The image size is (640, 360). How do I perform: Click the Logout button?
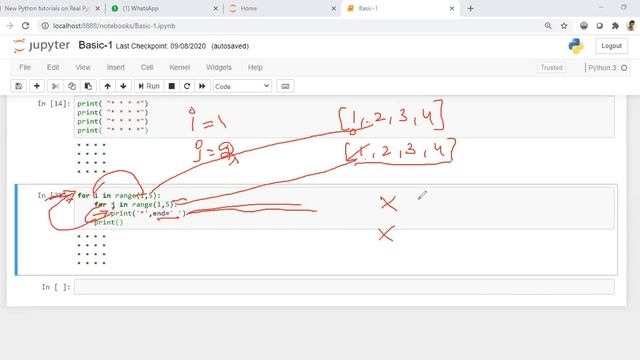point(611,46)
